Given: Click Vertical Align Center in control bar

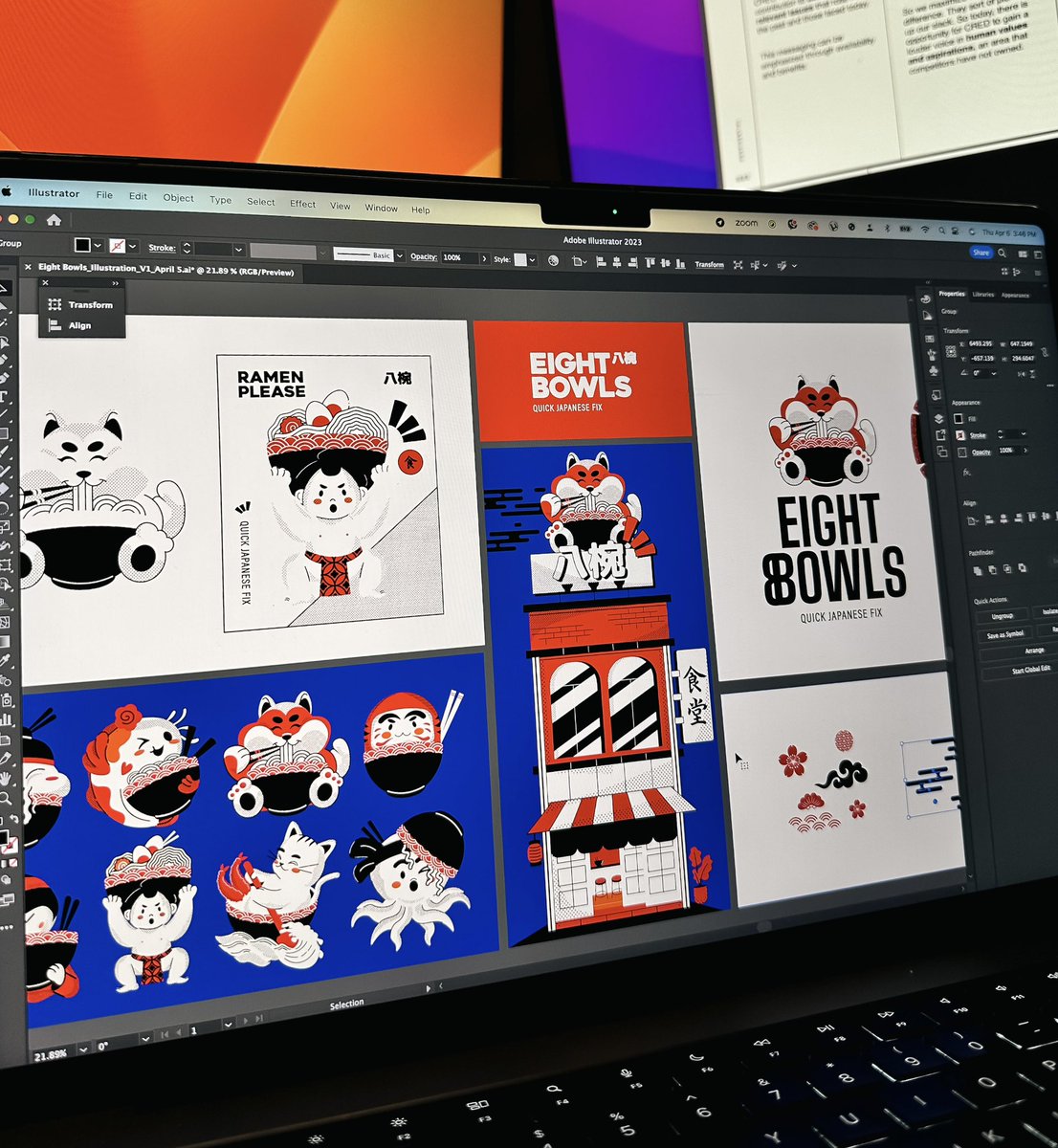Looking at the screenshot, I should click(x=665, y=262).
